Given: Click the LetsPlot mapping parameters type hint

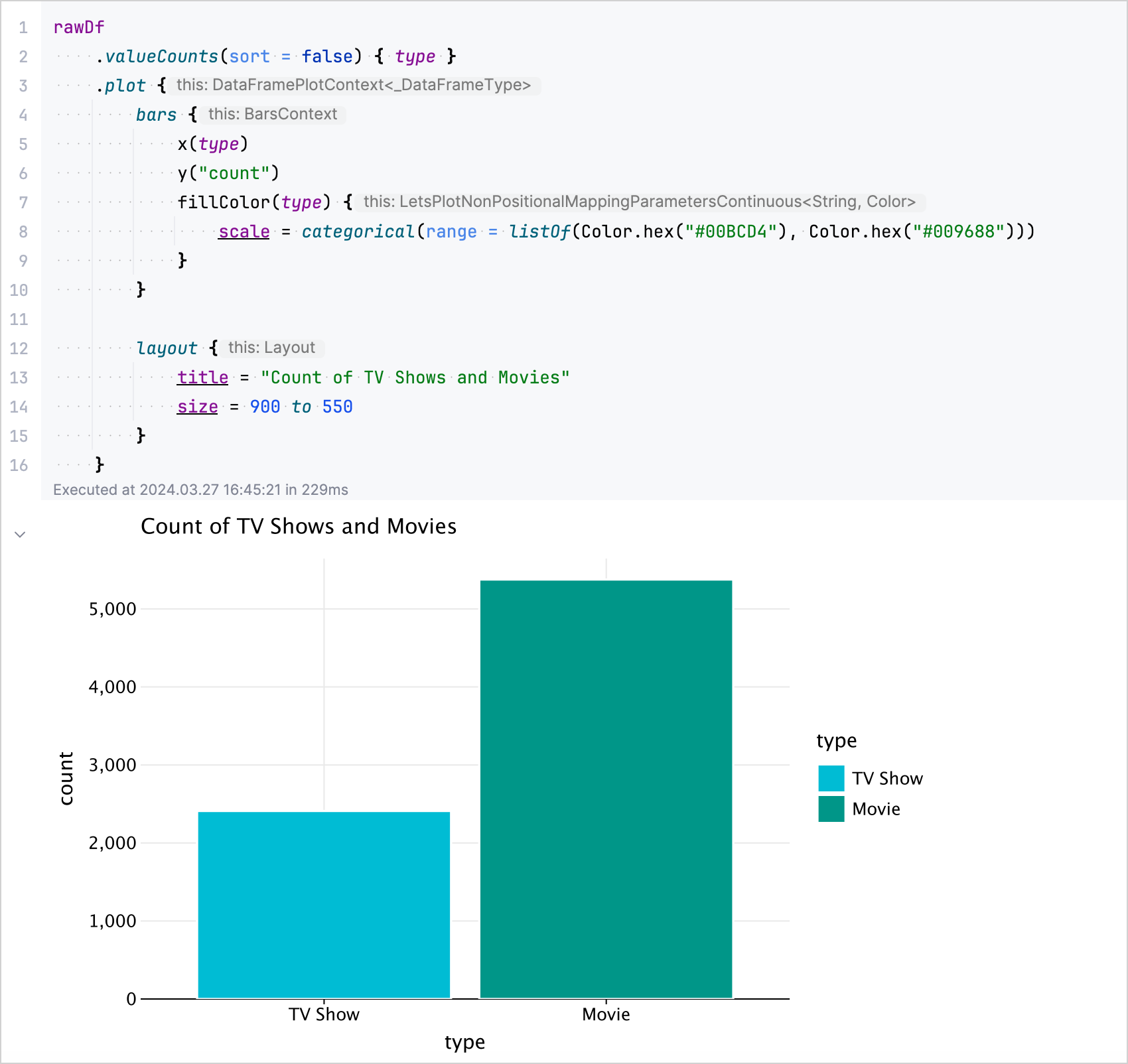Looking at the screenshot, I should point(642,202).
